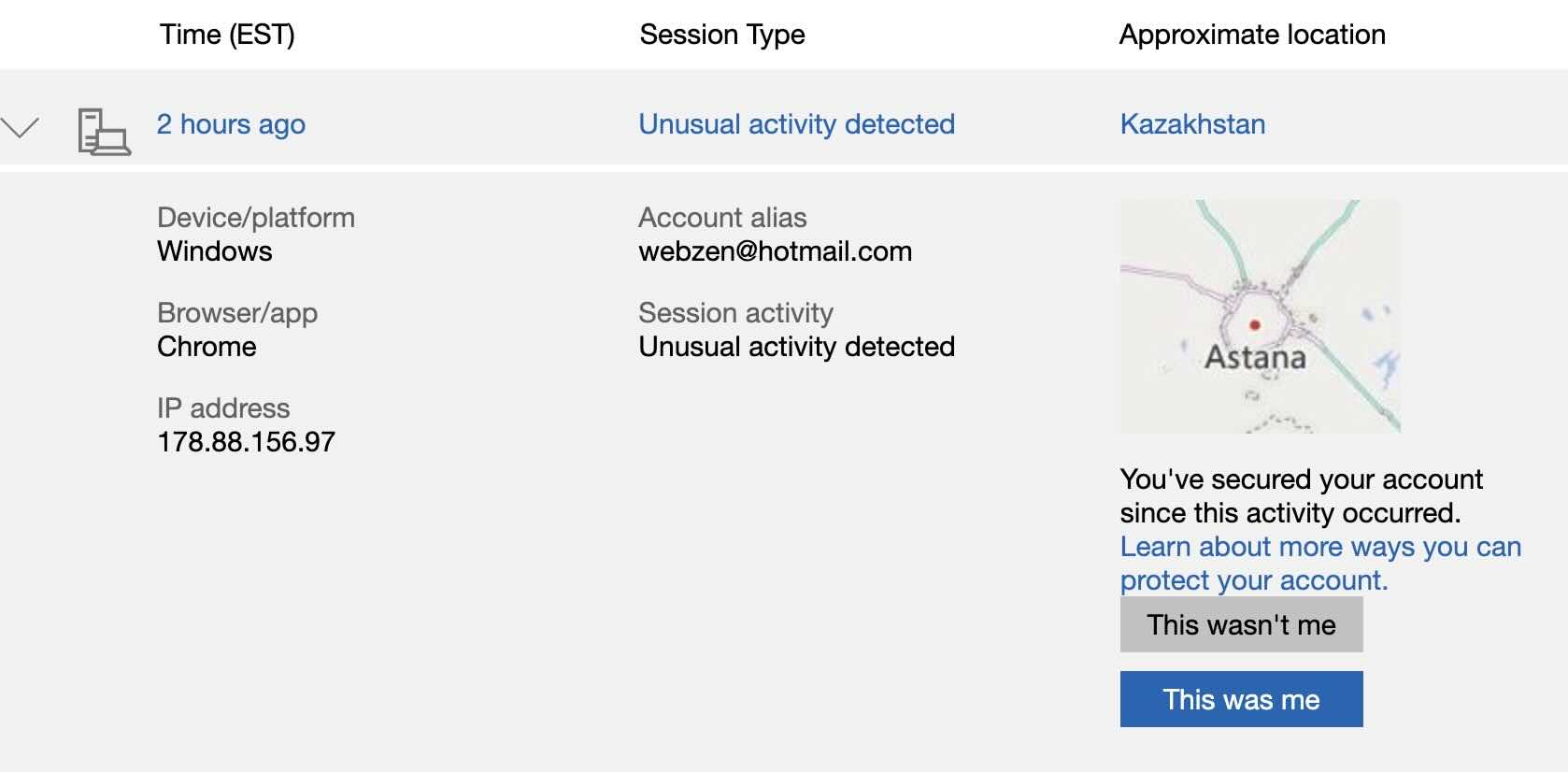Click the Session Type column header
1568x772 pixels.
[x=722, y=35]
